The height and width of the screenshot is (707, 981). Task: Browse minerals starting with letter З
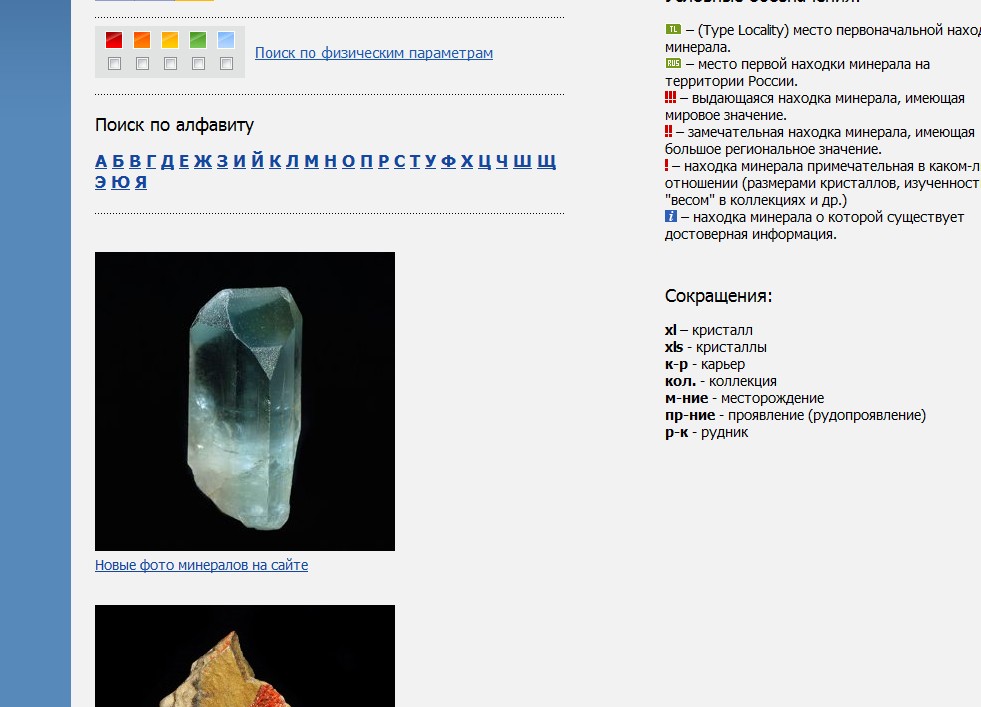click(223, 161)
